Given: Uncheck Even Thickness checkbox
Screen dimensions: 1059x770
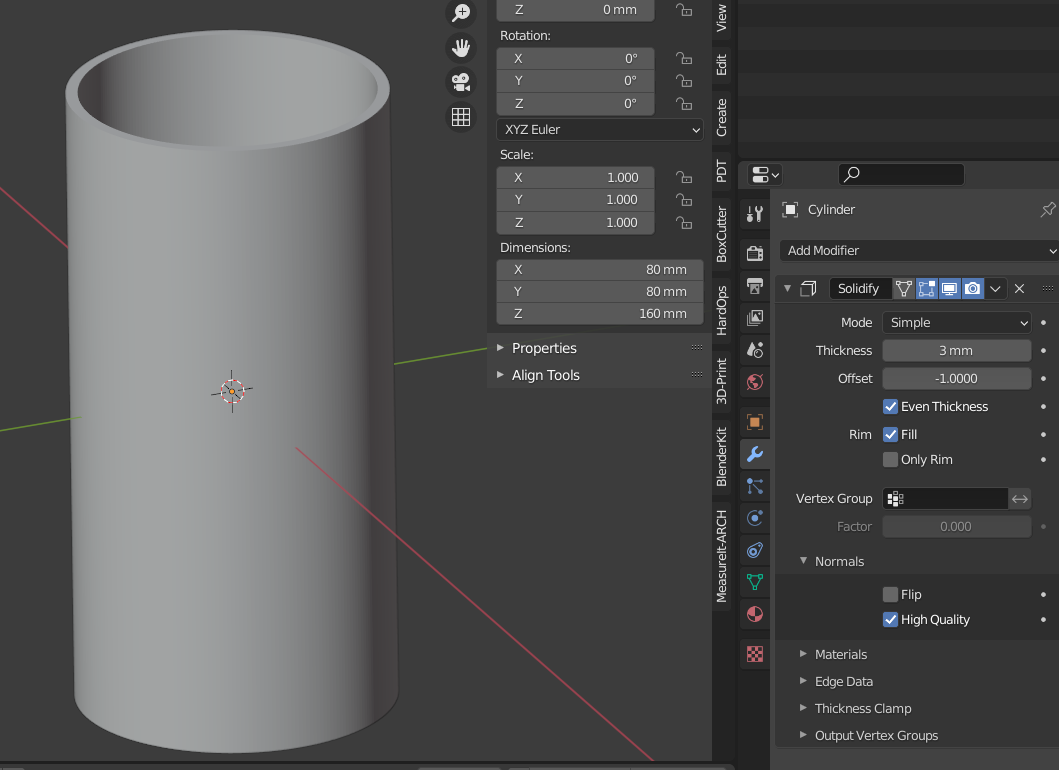Looking at the screenshot, I should coord(890,406).
